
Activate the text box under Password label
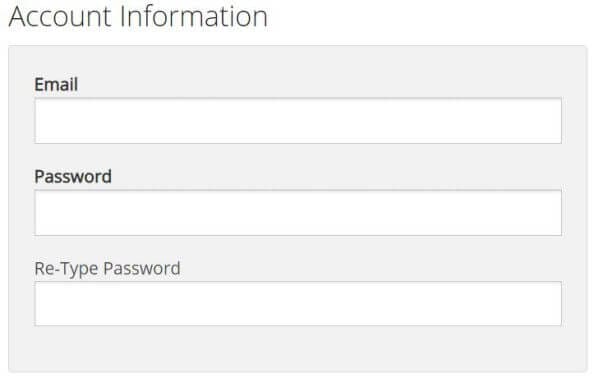[x=298, y=212]
